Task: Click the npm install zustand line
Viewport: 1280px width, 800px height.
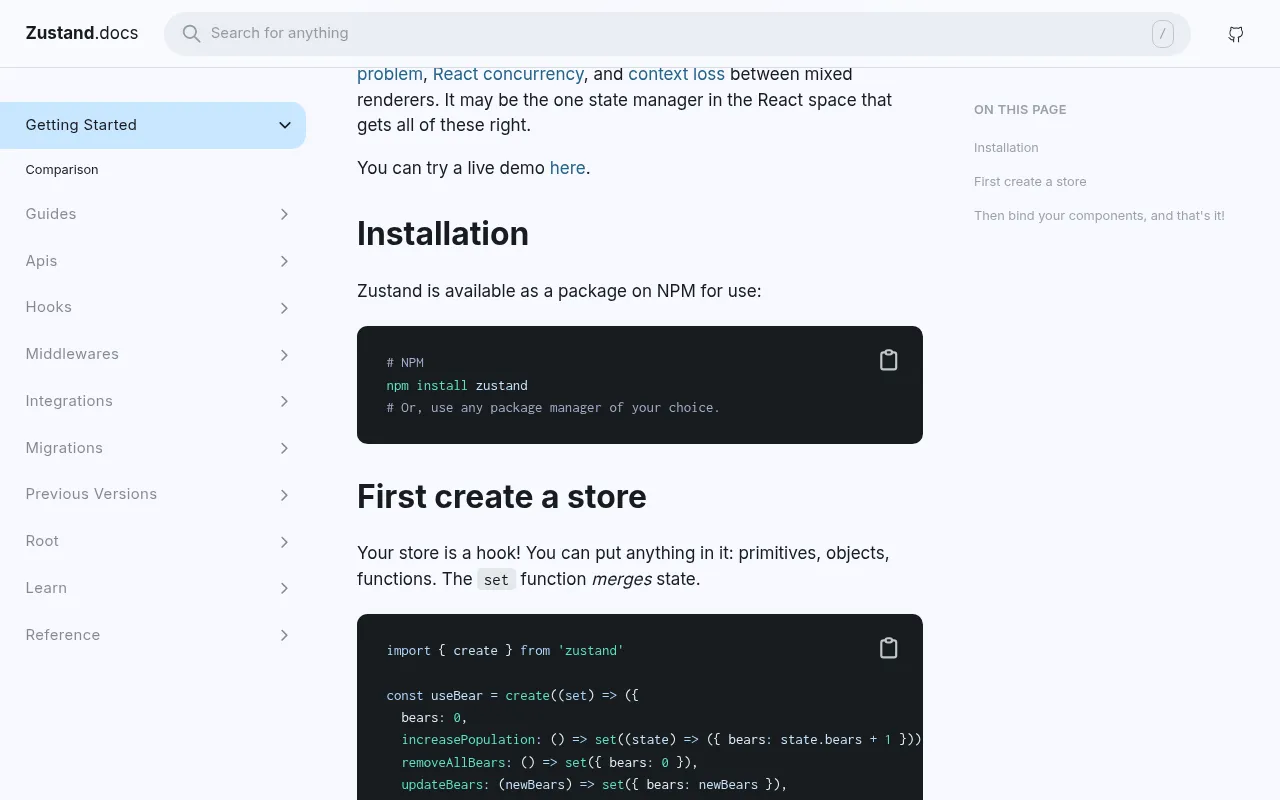Action: [x=457, y=385]
